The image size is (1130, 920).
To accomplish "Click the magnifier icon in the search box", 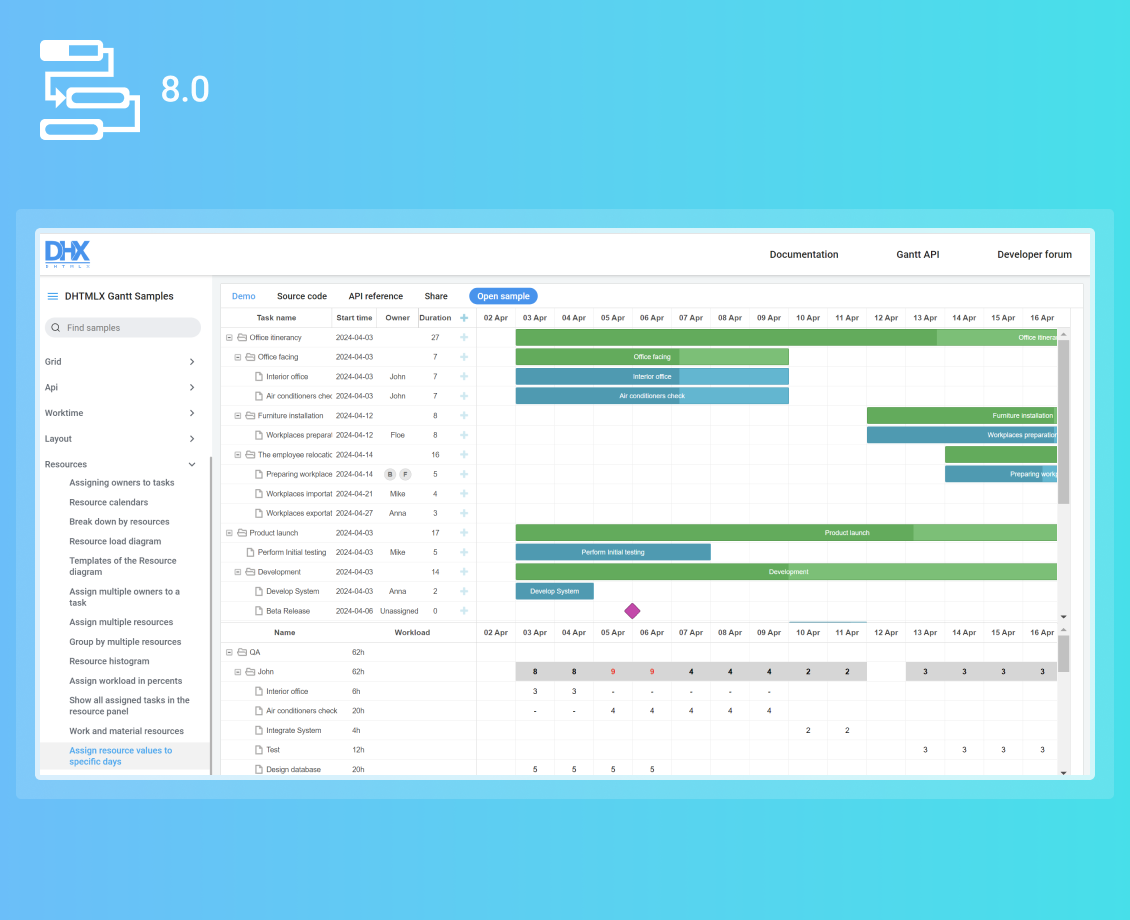I will point(55,327).
